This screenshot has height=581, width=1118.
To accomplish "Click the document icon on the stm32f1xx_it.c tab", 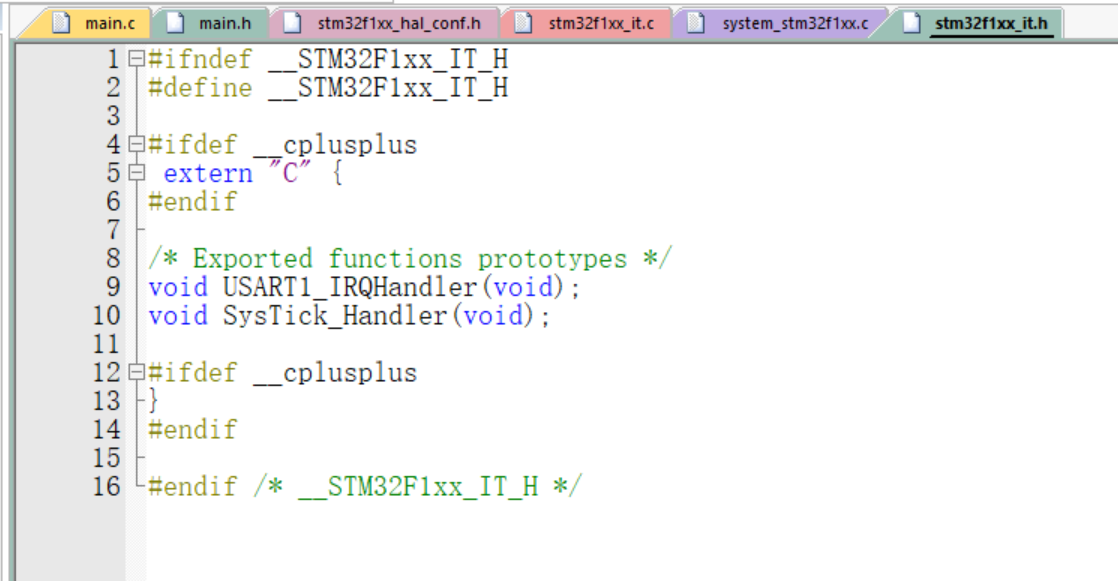I will (523, 23).
